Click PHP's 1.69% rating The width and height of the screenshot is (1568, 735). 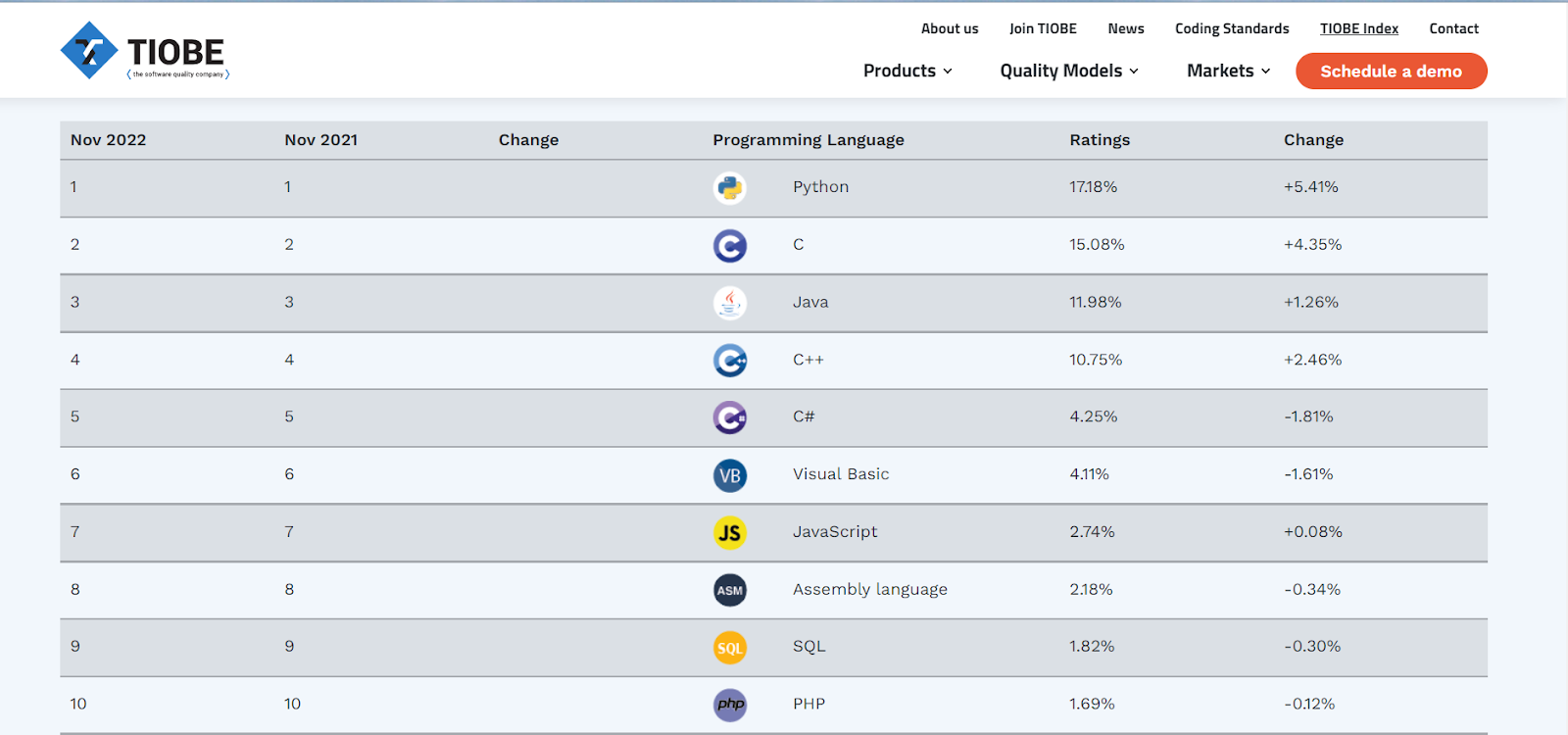coord(1092,704)
